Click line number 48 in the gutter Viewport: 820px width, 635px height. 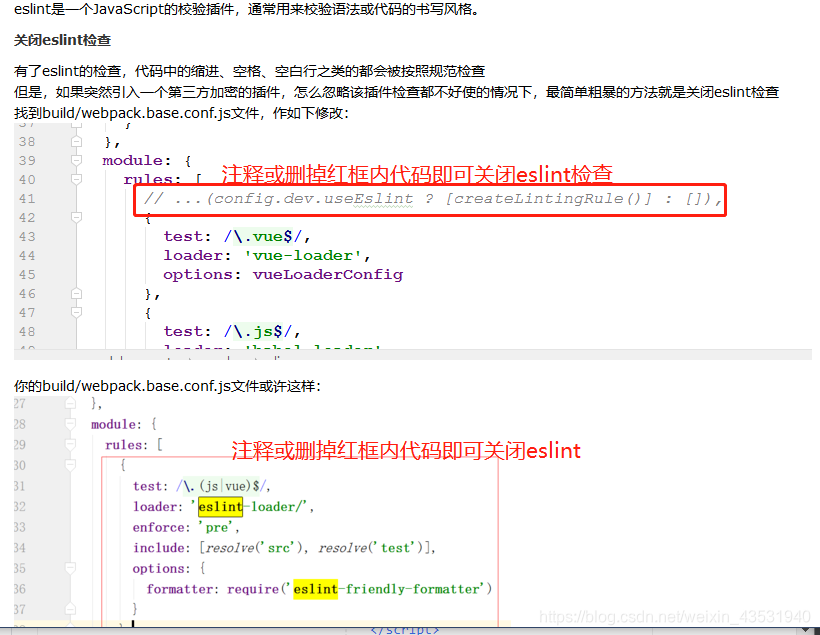click(27, 332)
